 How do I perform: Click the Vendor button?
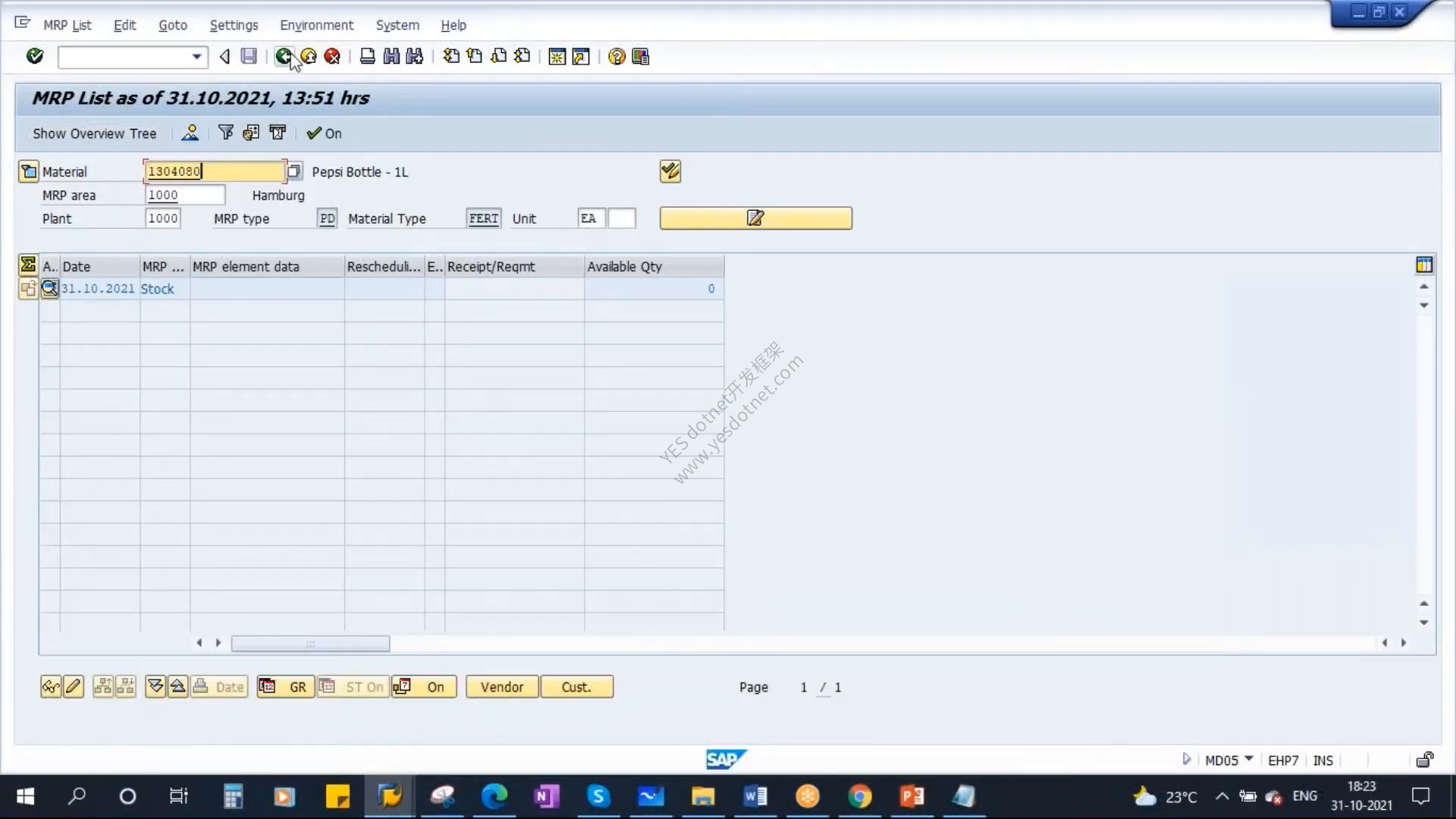tap(502, 687)
